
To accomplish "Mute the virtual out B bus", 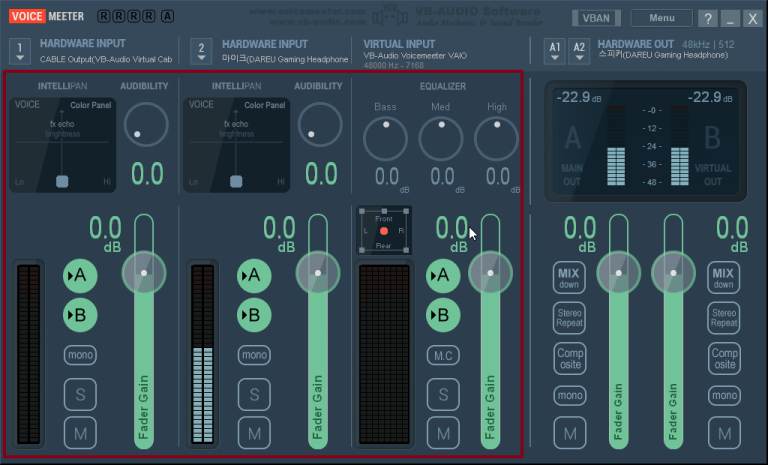I will [x=724, y=433].
